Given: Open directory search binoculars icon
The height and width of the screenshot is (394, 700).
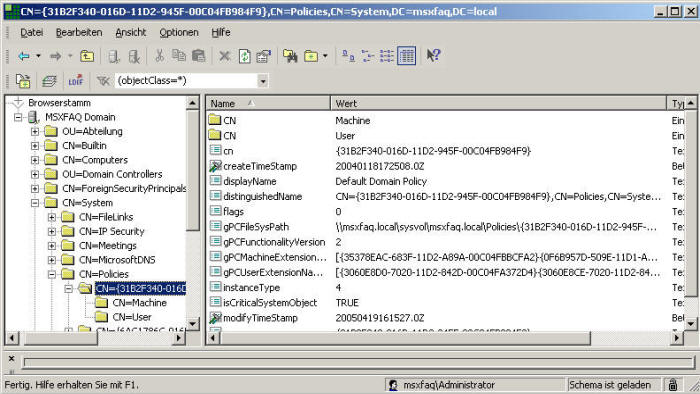Looking at the screenshot, I should coord(290,56).
